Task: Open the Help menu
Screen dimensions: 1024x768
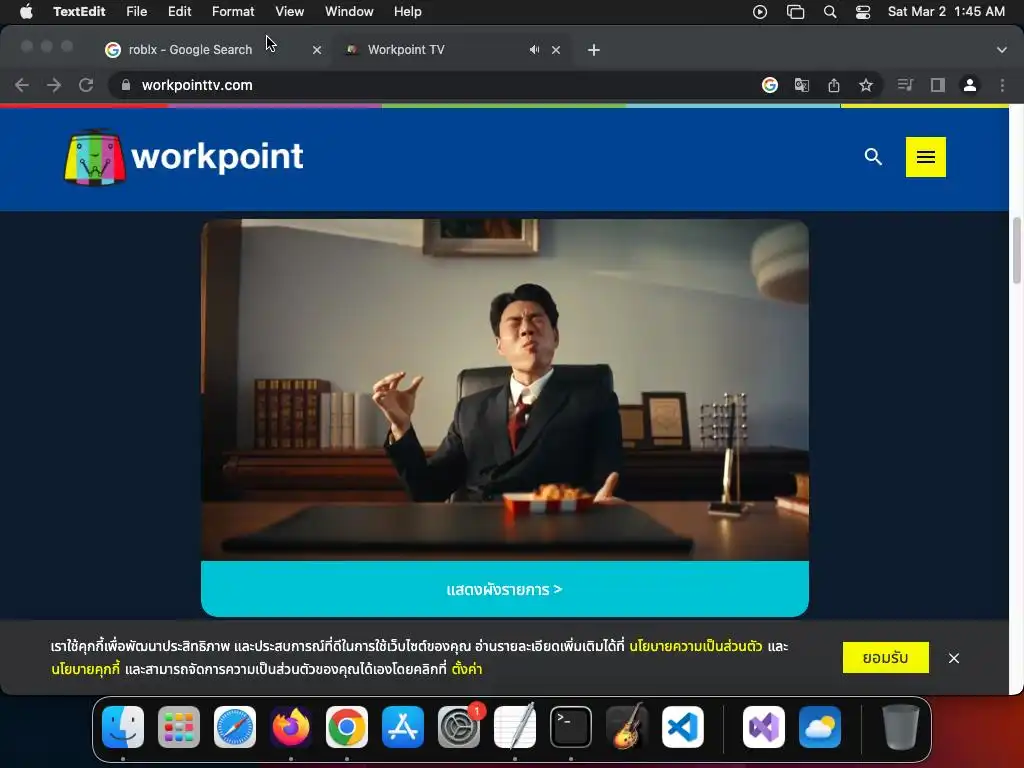Action: point(408,12)
